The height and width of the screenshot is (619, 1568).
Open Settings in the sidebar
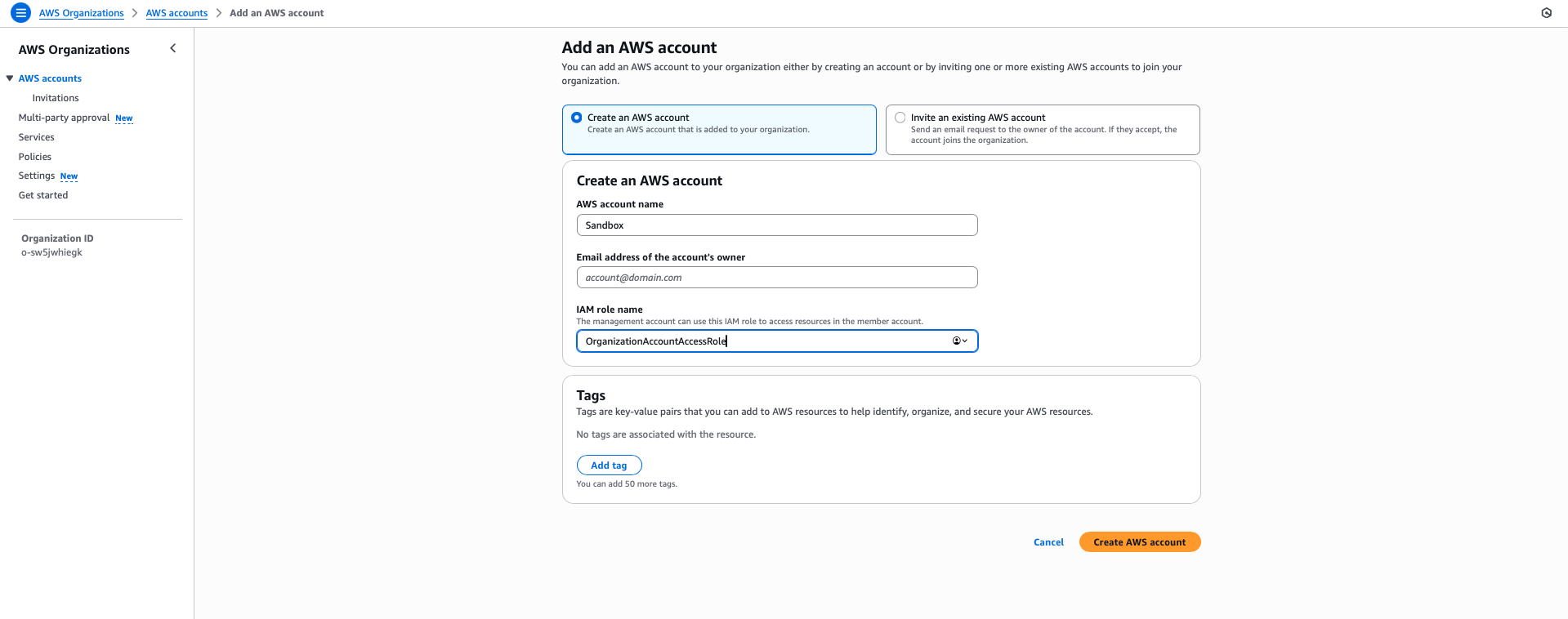[x=37, y=176]
